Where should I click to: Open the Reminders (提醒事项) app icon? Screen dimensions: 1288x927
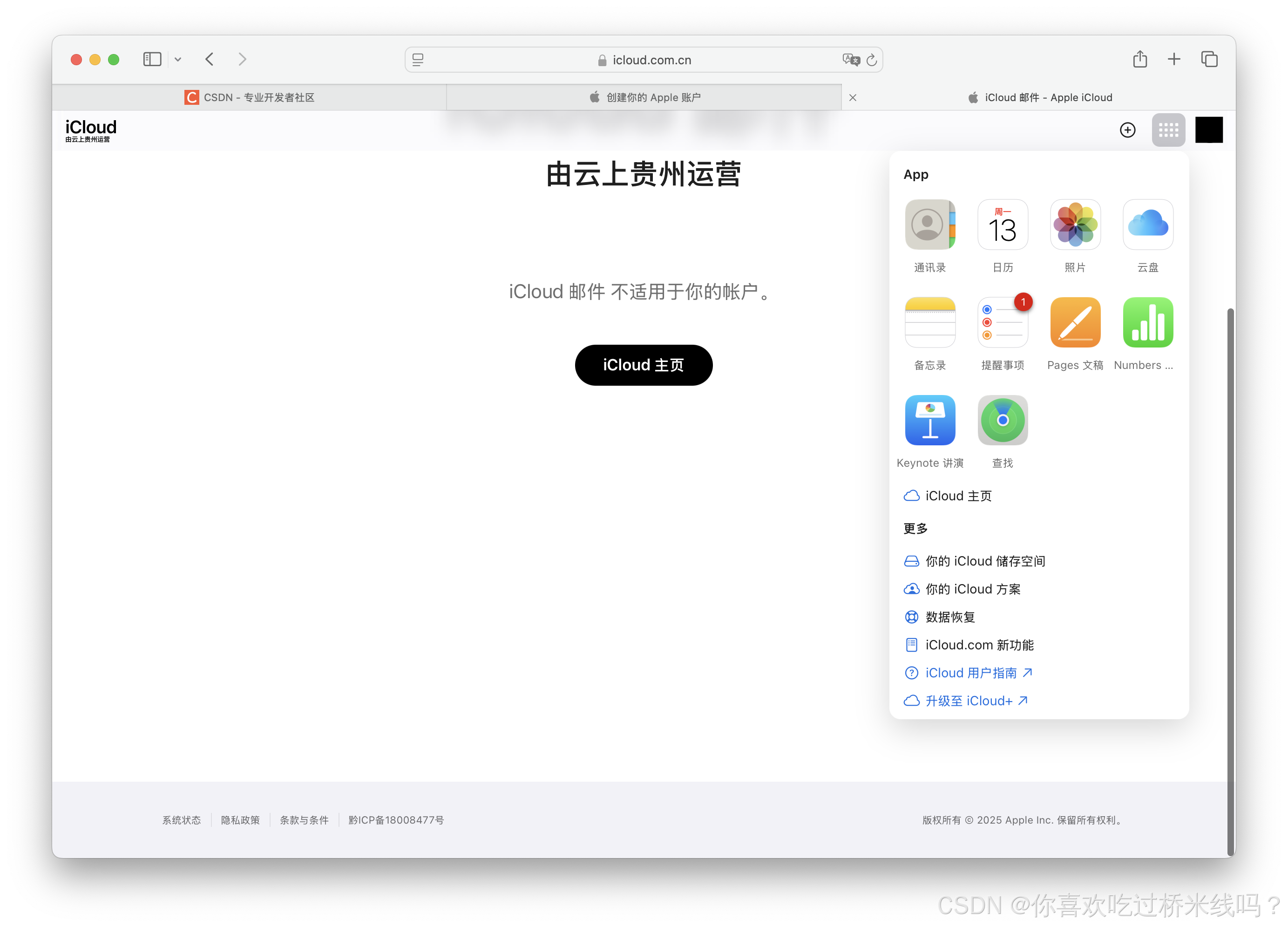(x=1003, y=322)
